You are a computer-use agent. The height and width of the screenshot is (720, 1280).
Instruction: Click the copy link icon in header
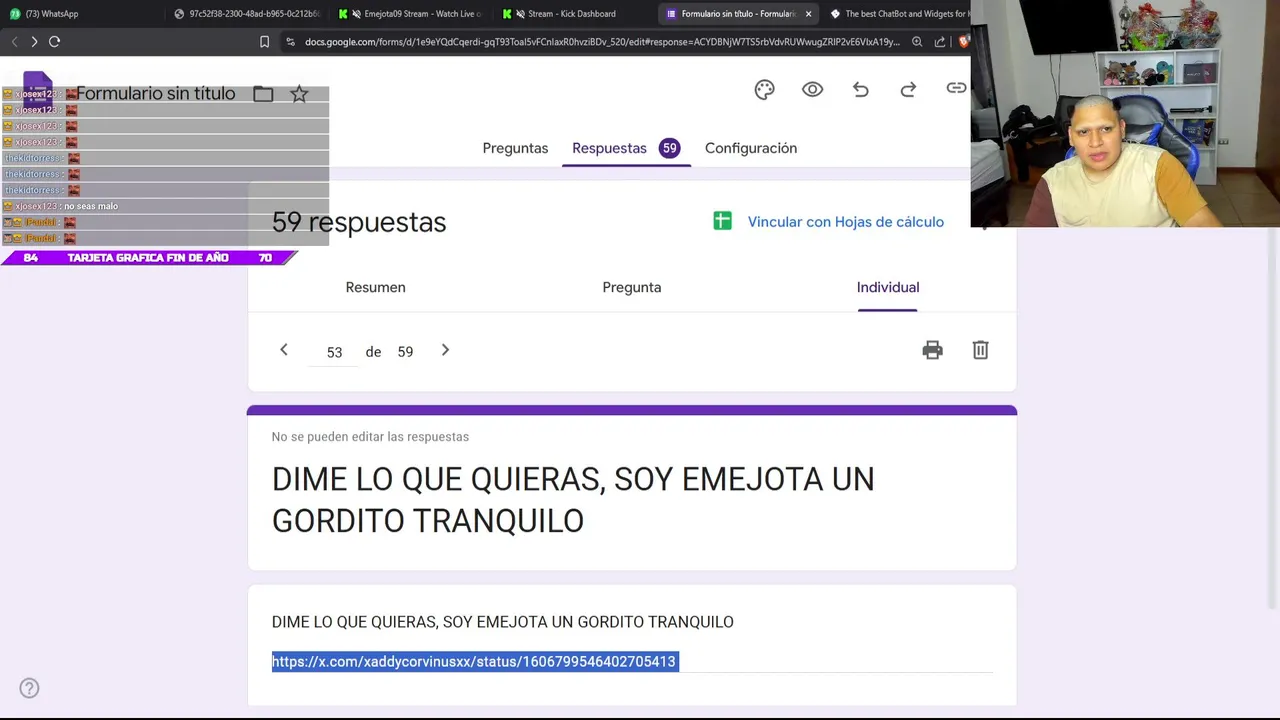tap(956, 89)
